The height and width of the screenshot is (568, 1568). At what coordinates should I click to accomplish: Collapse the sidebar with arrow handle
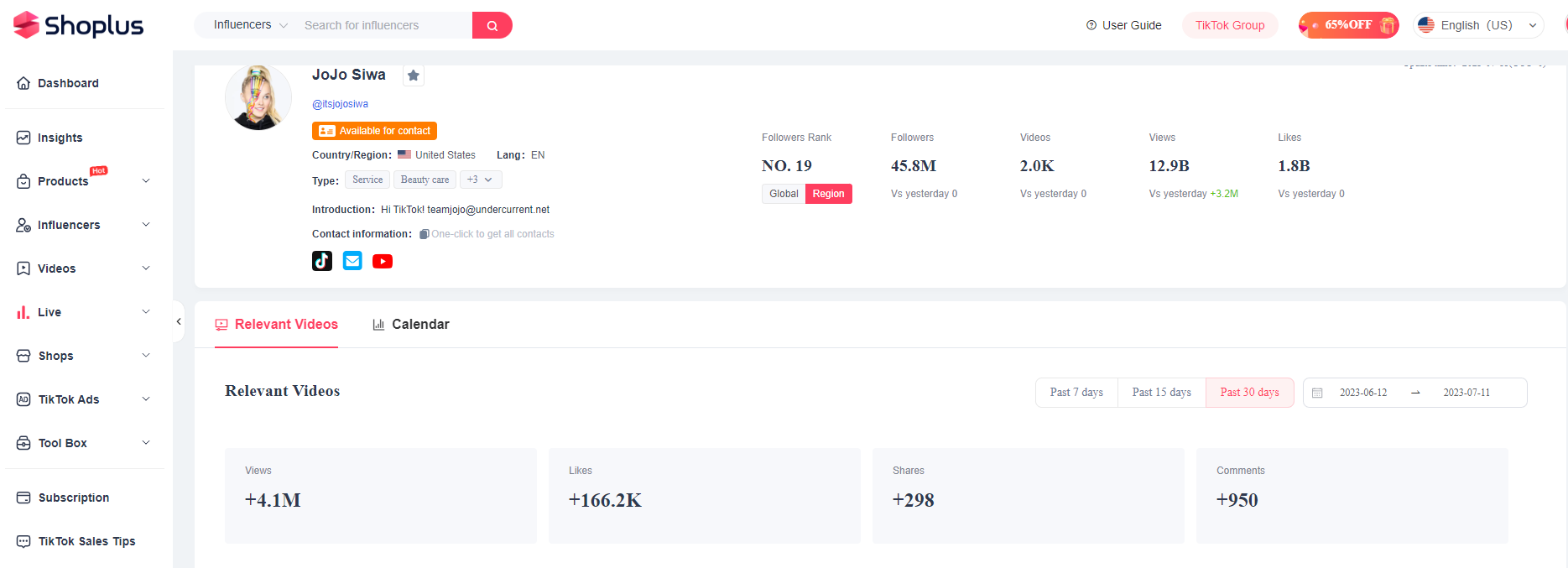179,321
